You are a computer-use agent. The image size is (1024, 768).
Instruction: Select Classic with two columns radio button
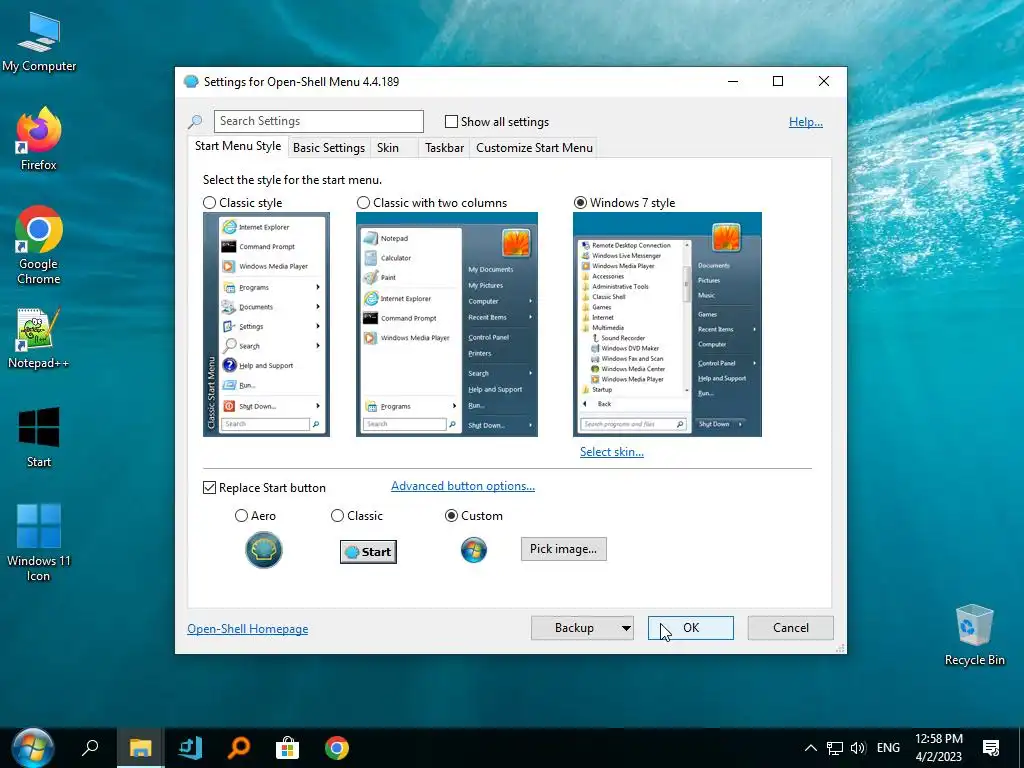(x=363, y=202)
